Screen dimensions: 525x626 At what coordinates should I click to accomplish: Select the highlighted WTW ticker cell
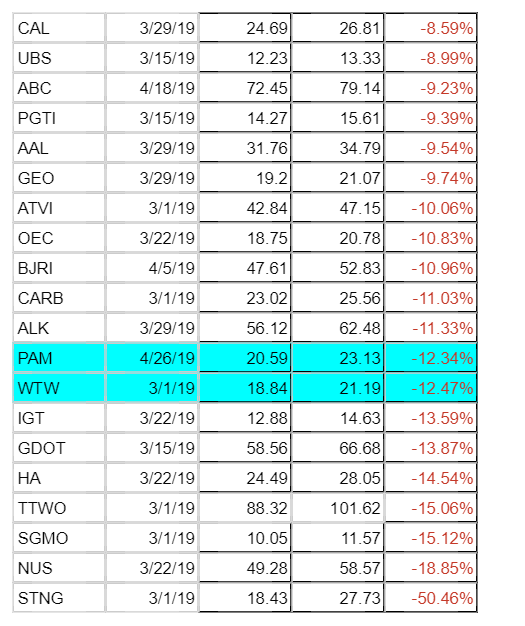(59, 388)
